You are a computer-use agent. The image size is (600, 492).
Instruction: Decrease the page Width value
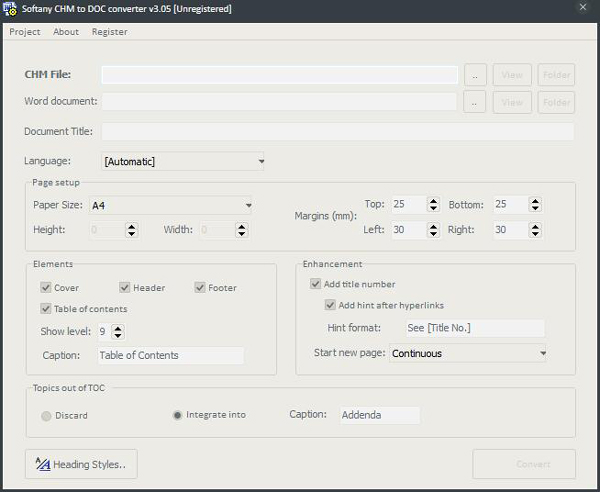pos(241,234)
